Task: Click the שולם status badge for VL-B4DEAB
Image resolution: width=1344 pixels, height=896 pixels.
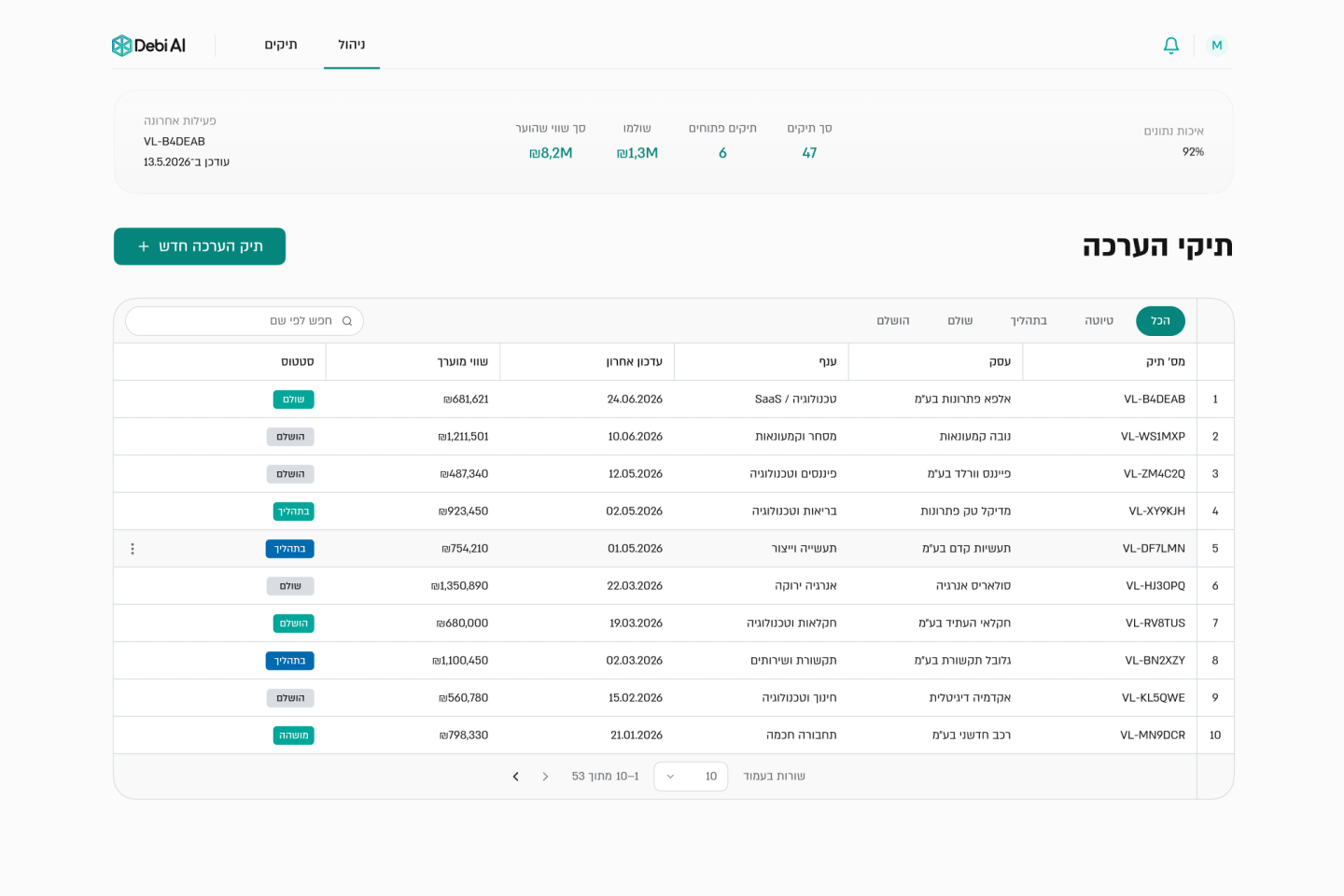Action: 294,399
